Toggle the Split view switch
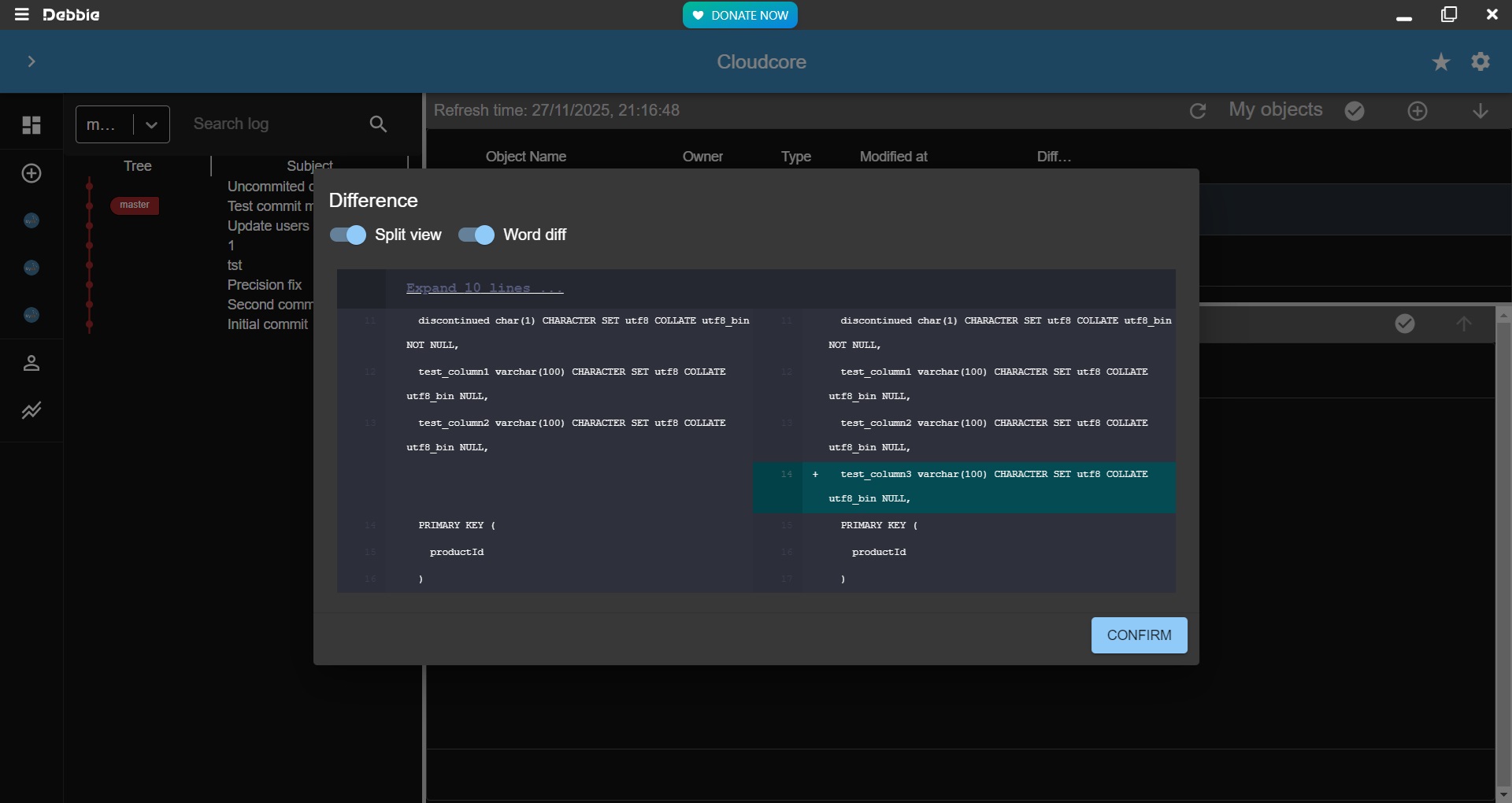1512x803 pixels. pos(348,235)
